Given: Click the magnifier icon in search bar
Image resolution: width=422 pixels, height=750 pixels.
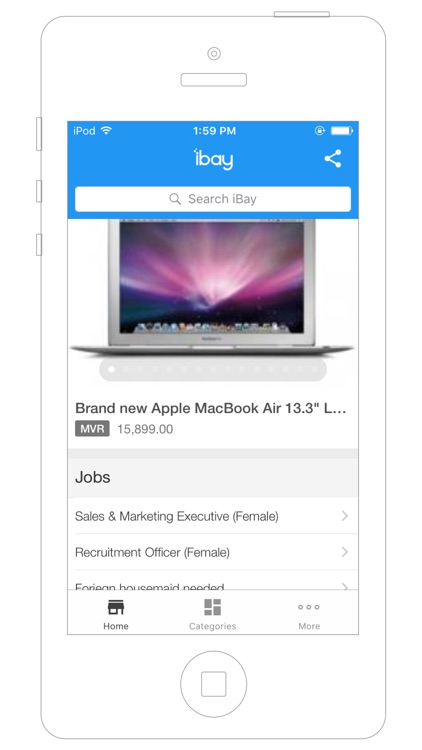Looking at the screenshot, I should click(175, 199).
